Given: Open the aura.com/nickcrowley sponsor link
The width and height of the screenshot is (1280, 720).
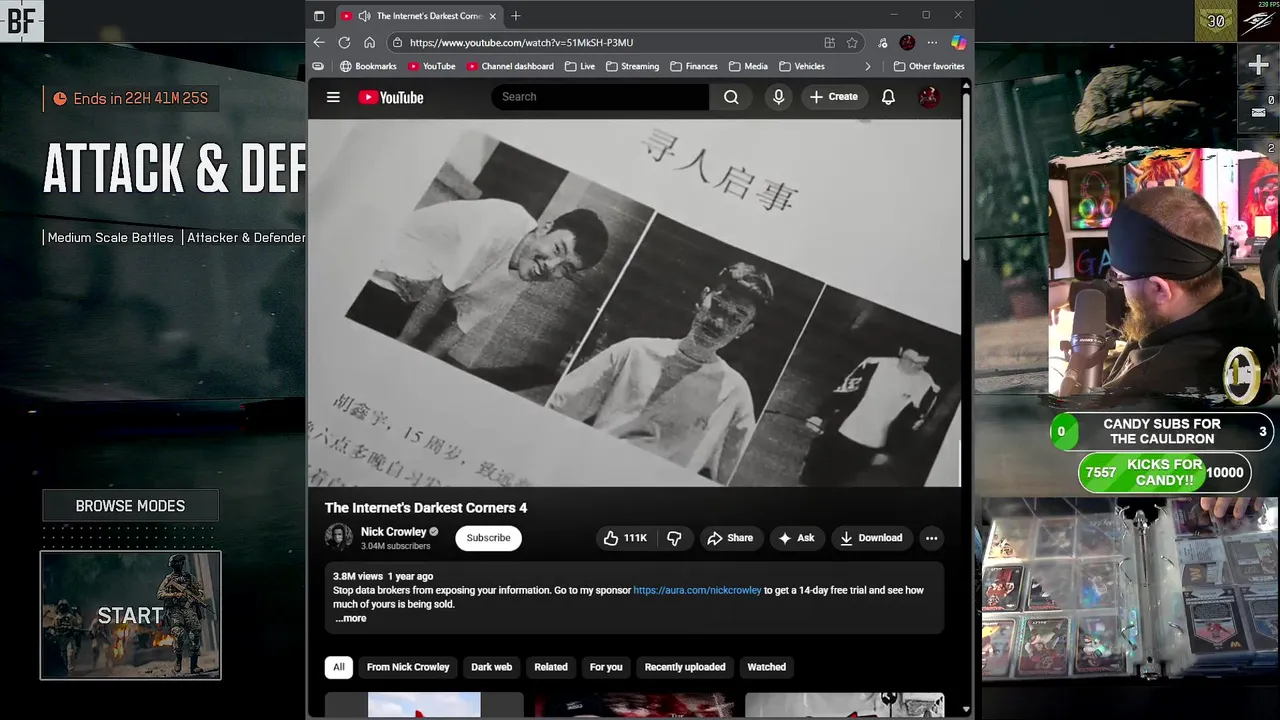Looking at the screenshot, I should click(697, 590).
